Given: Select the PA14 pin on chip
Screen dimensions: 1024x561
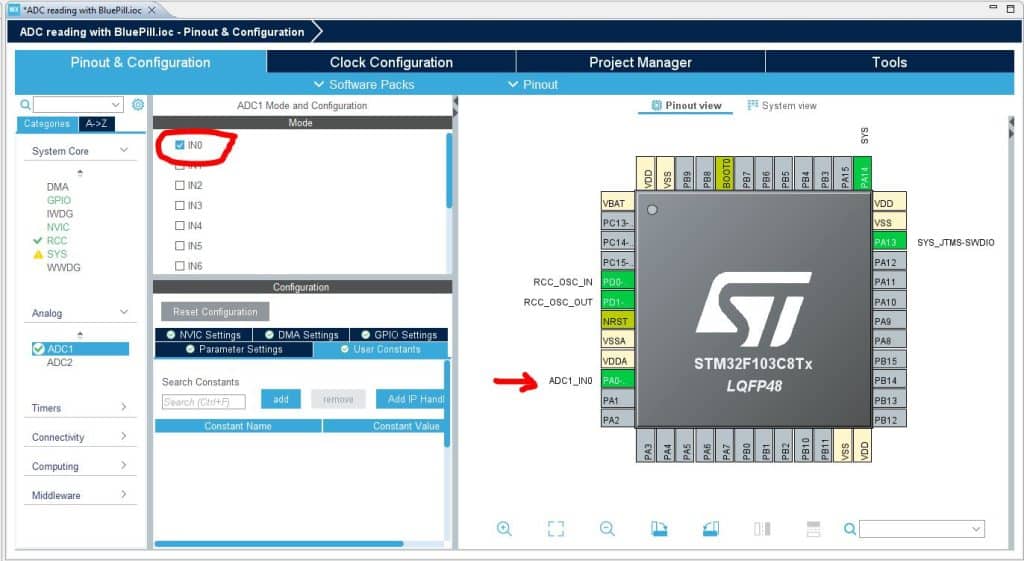Looking at the screenshot, I should pos(863,174).
